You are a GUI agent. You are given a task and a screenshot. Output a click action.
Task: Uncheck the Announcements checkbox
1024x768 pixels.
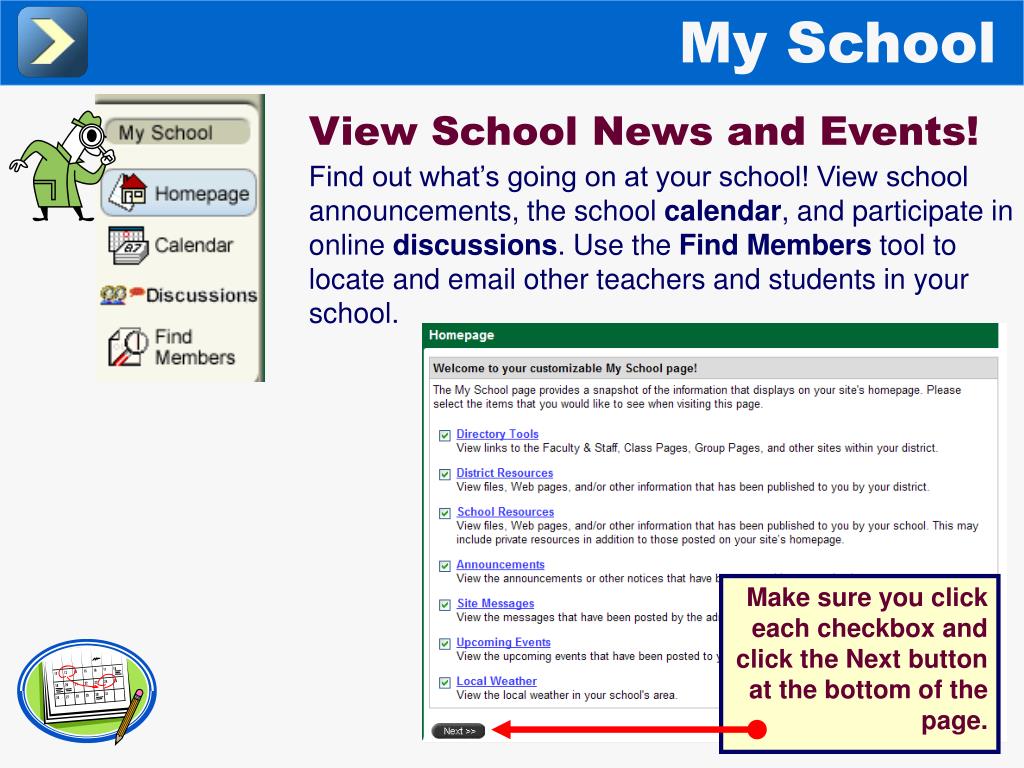445,566
